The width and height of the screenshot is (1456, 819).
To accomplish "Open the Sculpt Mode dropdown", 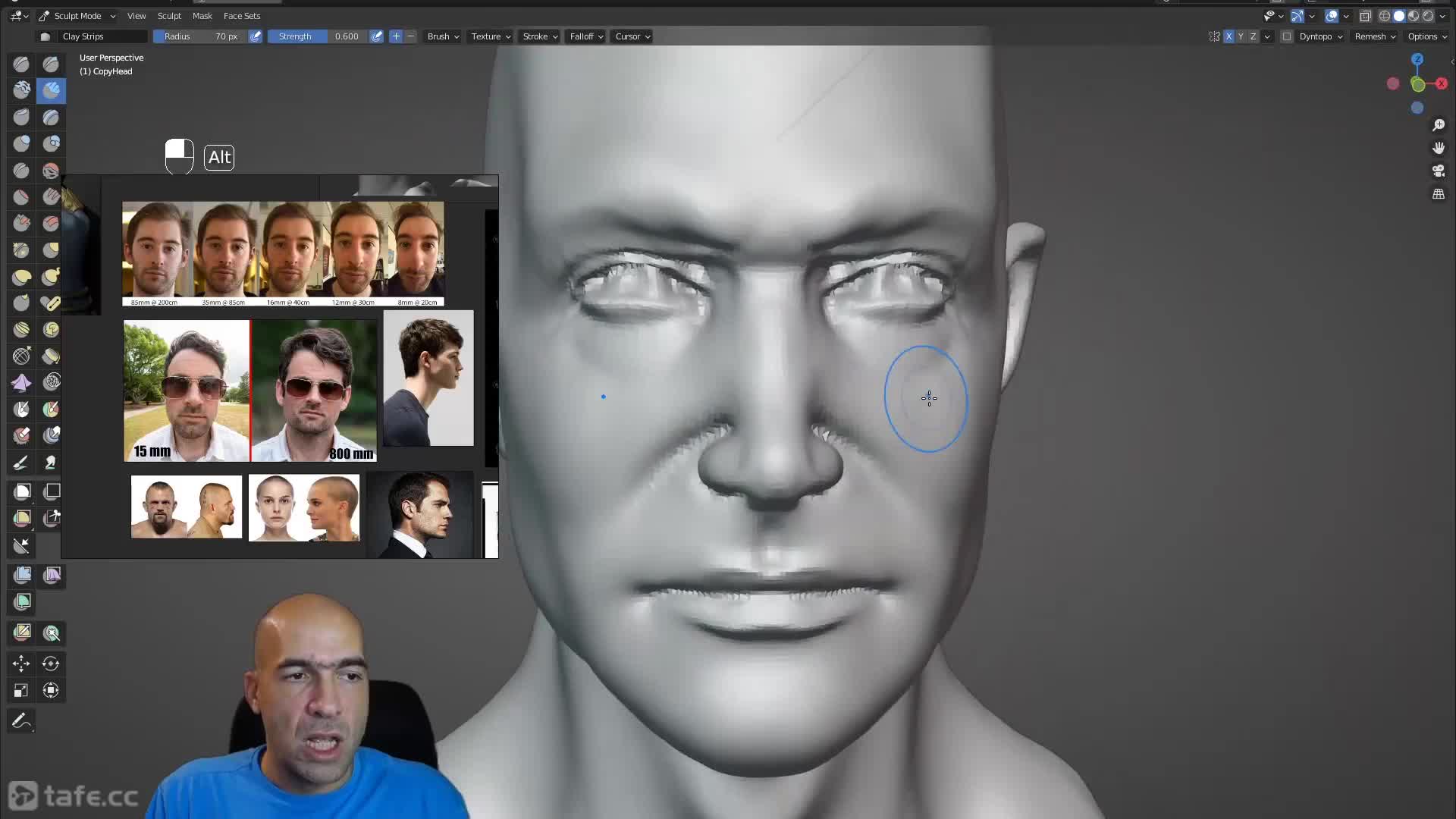I will 77,16.
